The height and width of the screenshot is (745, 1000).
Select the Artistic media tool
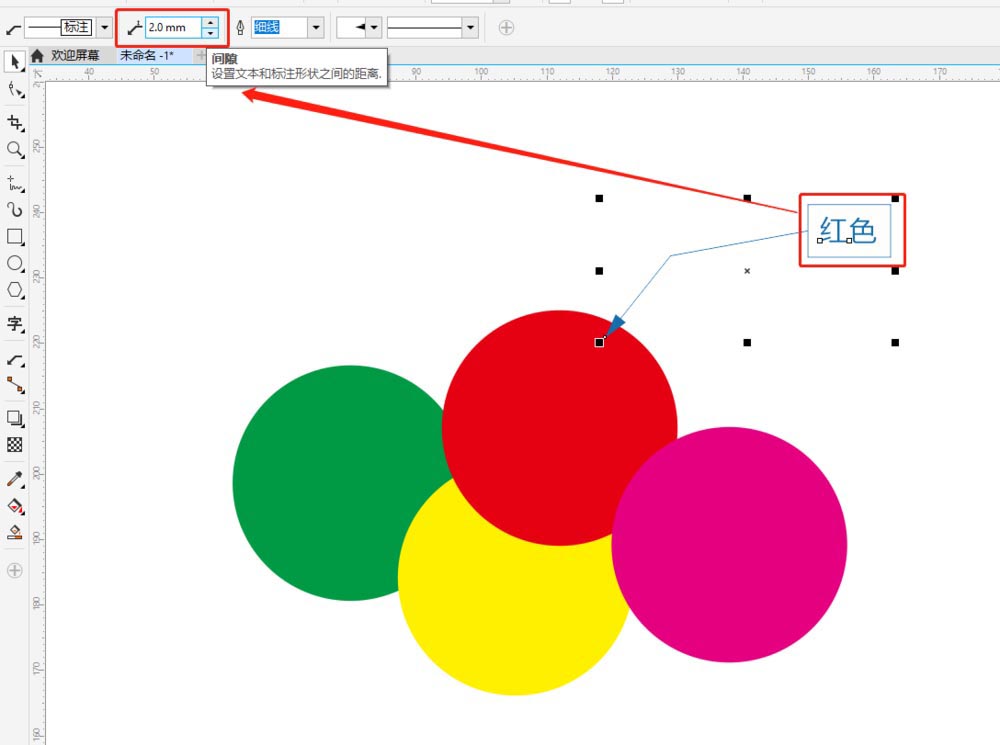click(15, 210)
